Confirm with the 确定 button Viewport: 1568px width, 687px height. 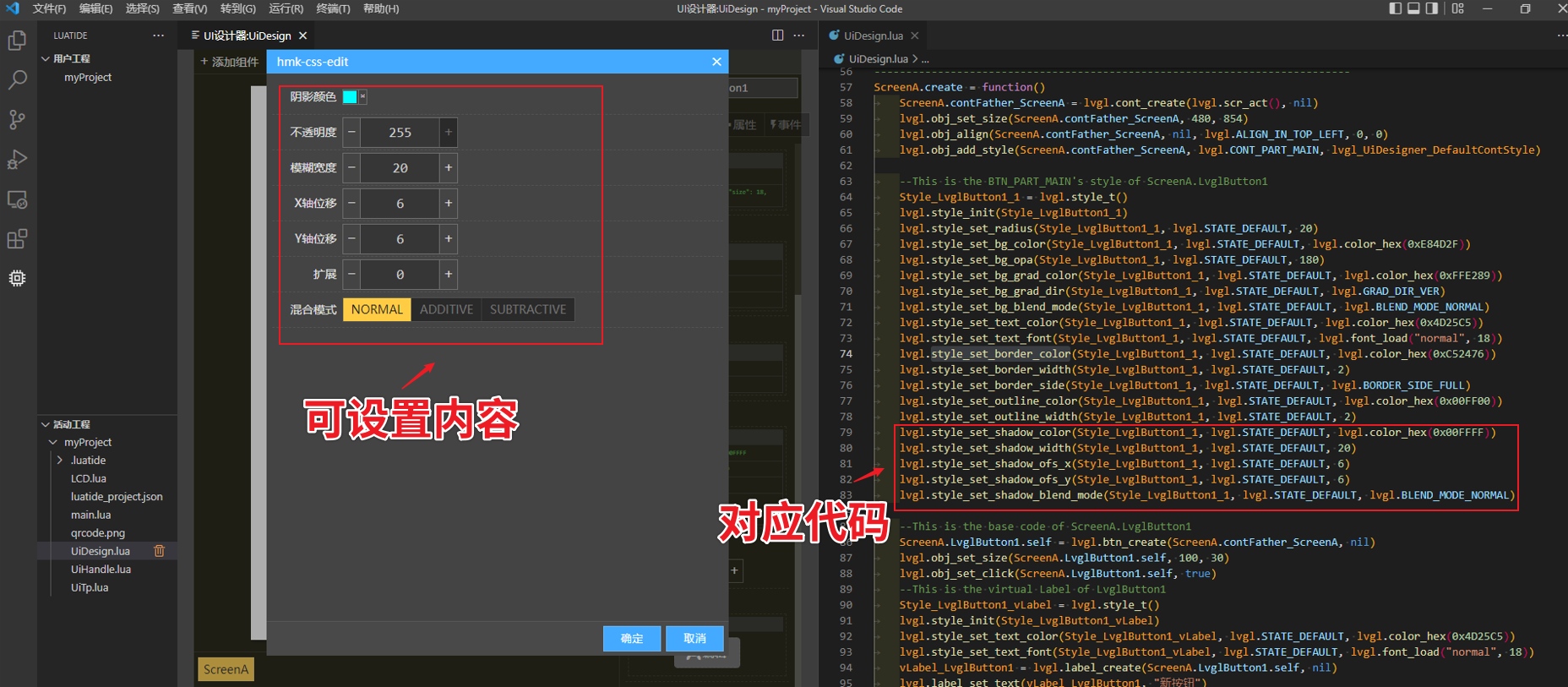(632, 639)
